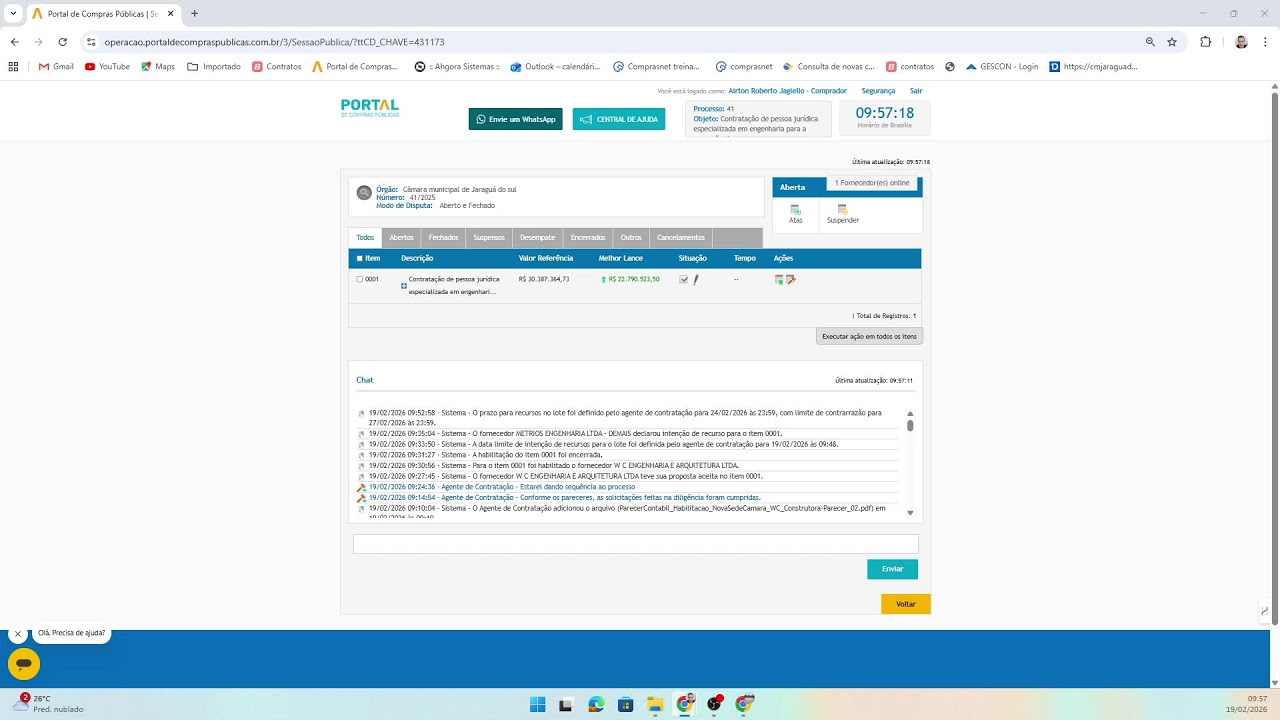The image size is (1280, 720).
Task: Open the Importado bookmarks folder
Action: click(214, 67)
